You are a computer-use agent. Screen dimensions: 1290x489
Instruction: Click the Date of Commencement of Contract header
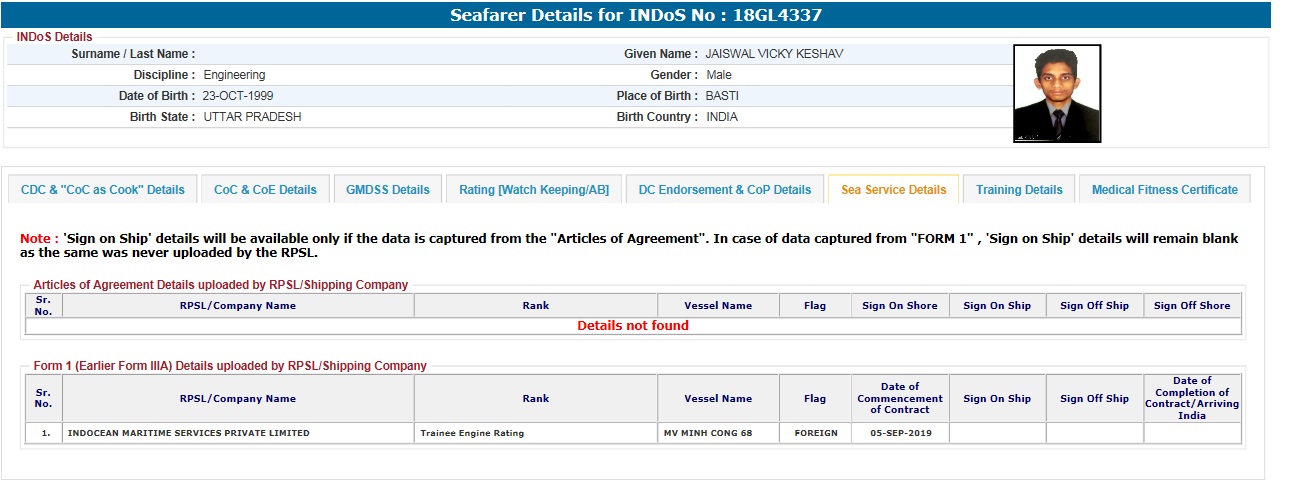click(900, 398)
